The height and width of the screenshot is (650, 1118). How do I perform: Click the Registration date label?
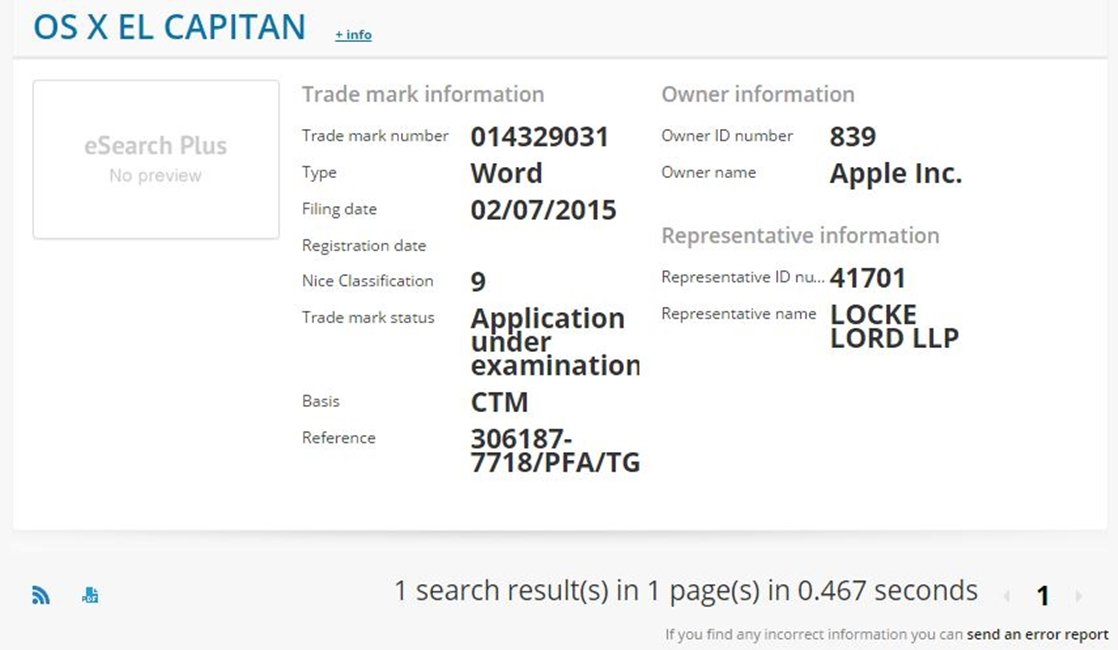tap(364, 245)
